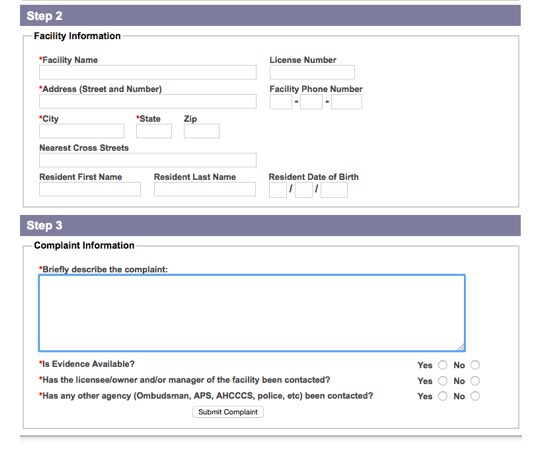The width and height of the screenshot is (550, 451).
Task: Click the License Number field
Action: click(312, 72)
